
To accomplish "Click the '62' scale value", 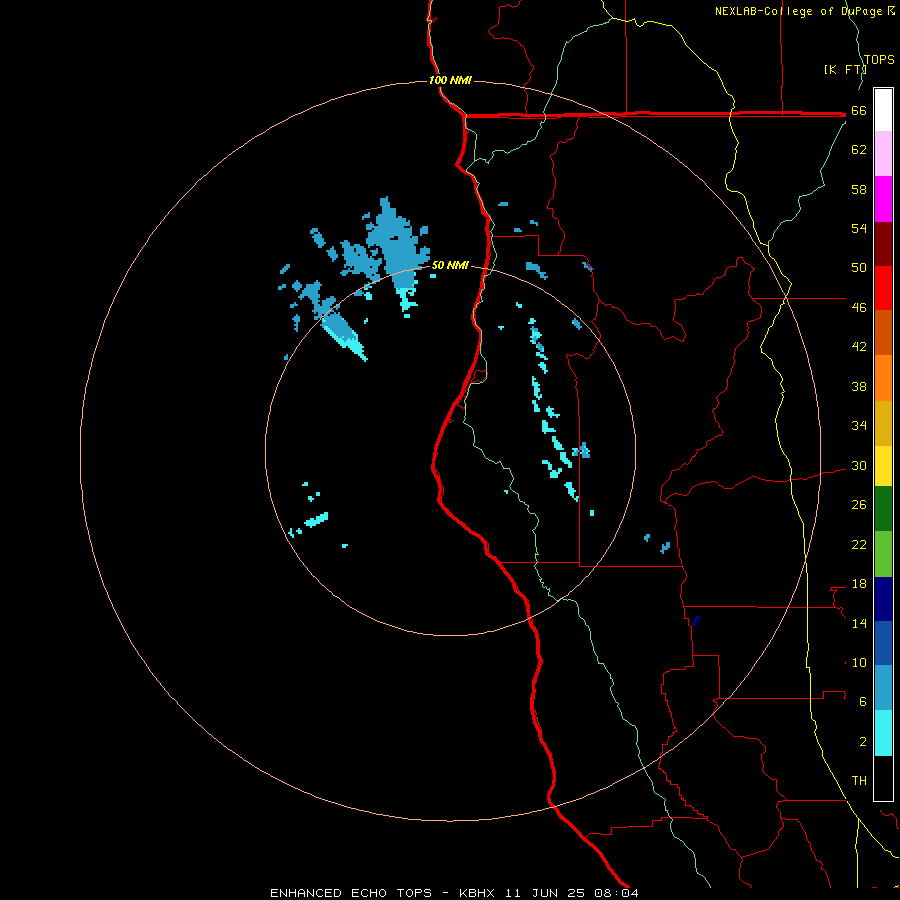I will click(x=859, y=150).
